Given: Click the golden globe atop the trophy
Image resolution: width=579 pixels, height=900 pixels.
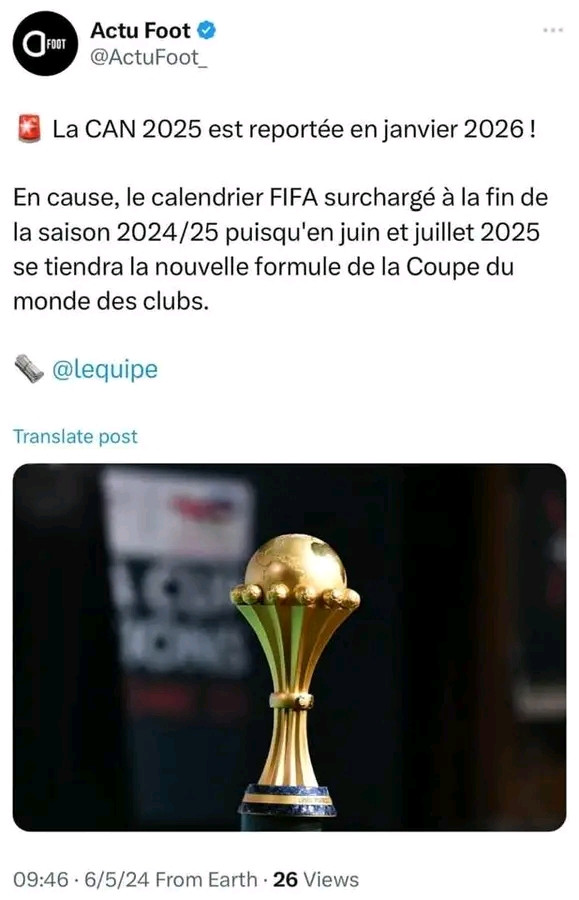Looking at the screenshot, I should click(x=296, y=562).
